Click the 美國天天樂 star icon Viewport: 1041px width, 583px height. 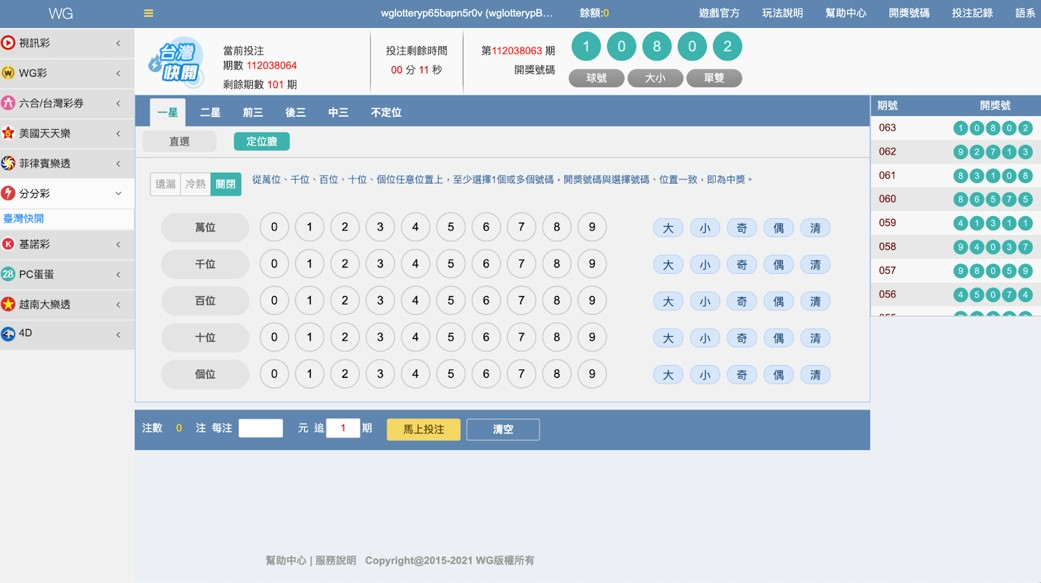coord(8,133)
